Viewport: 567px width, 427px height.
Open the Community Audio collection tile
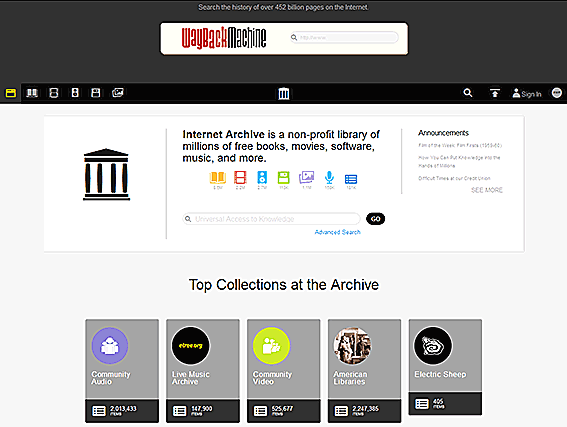point(122,371)
